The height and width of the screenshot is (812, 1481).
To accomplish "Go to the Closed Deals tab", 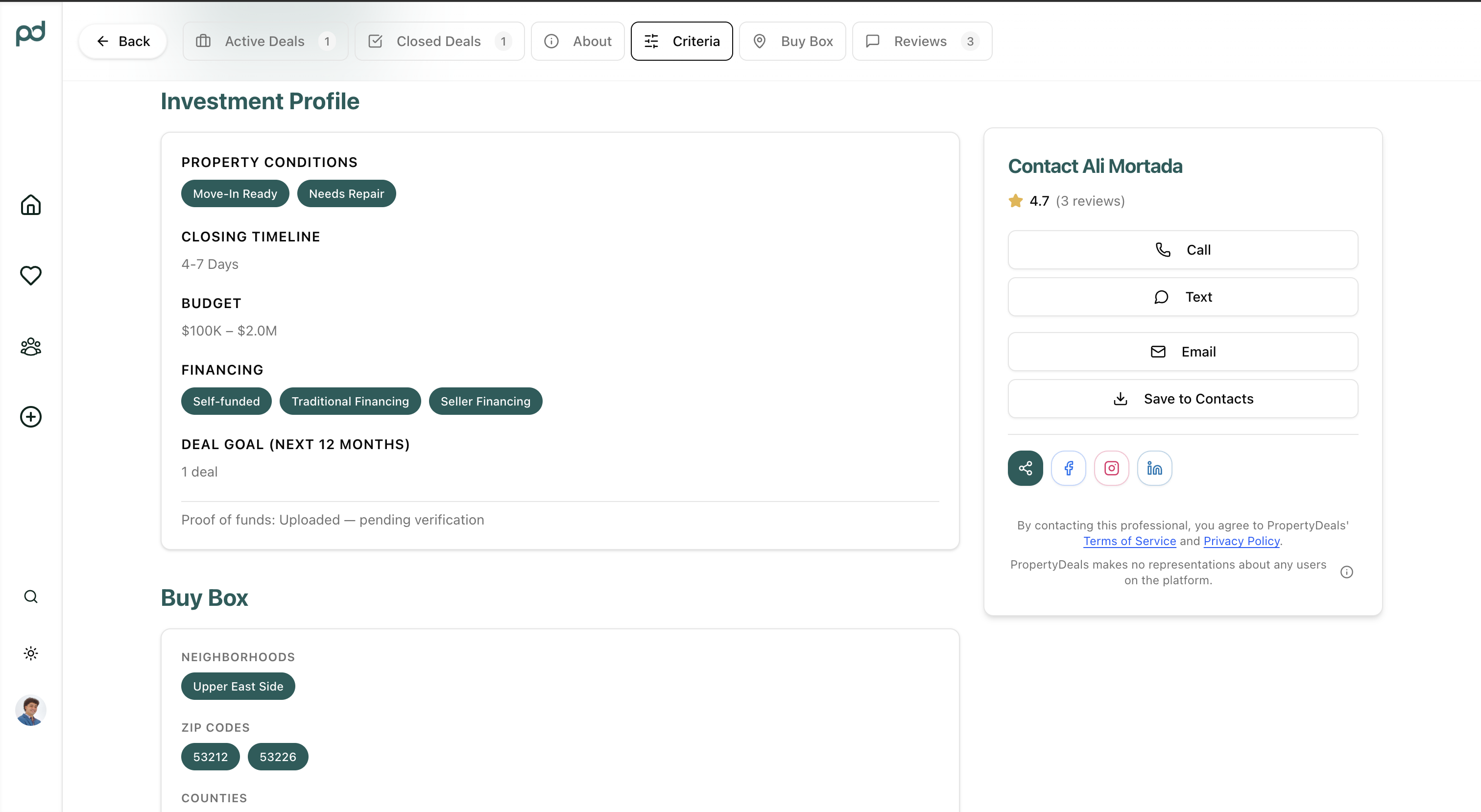I will click(x=439, y=42).
